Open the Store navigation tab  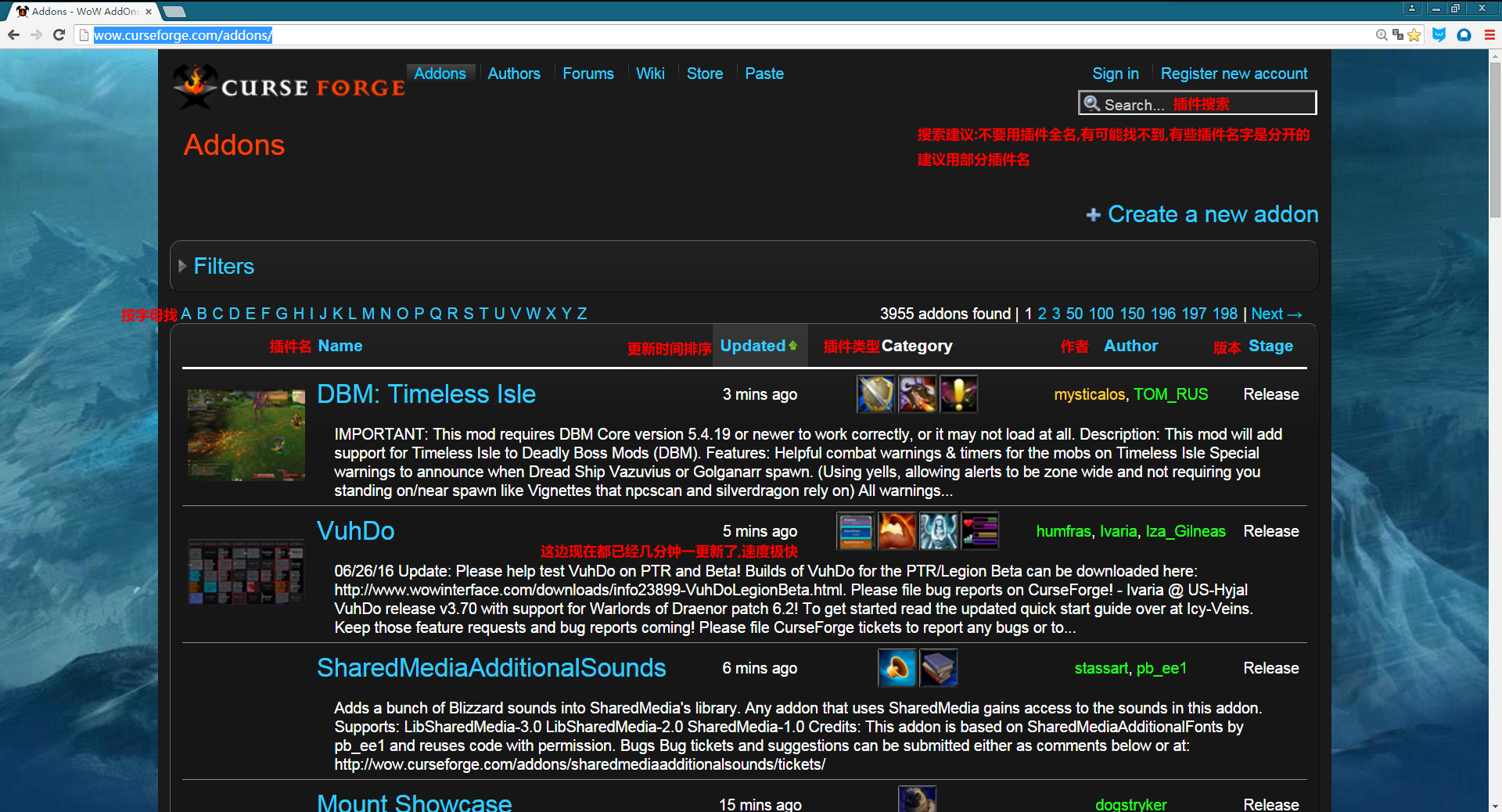[705, 74]
